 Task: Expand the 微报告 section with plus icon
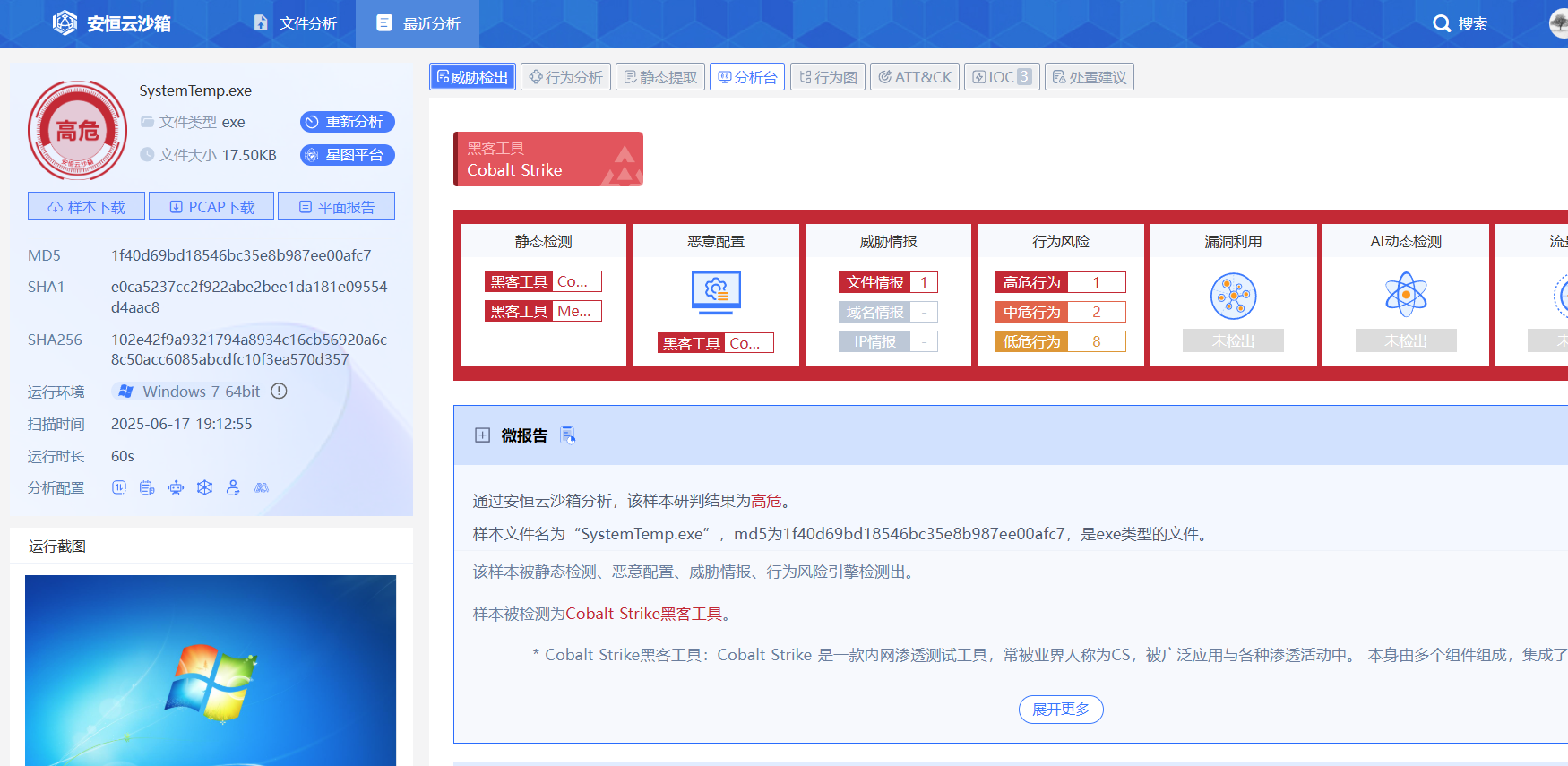tap(482, 435)
